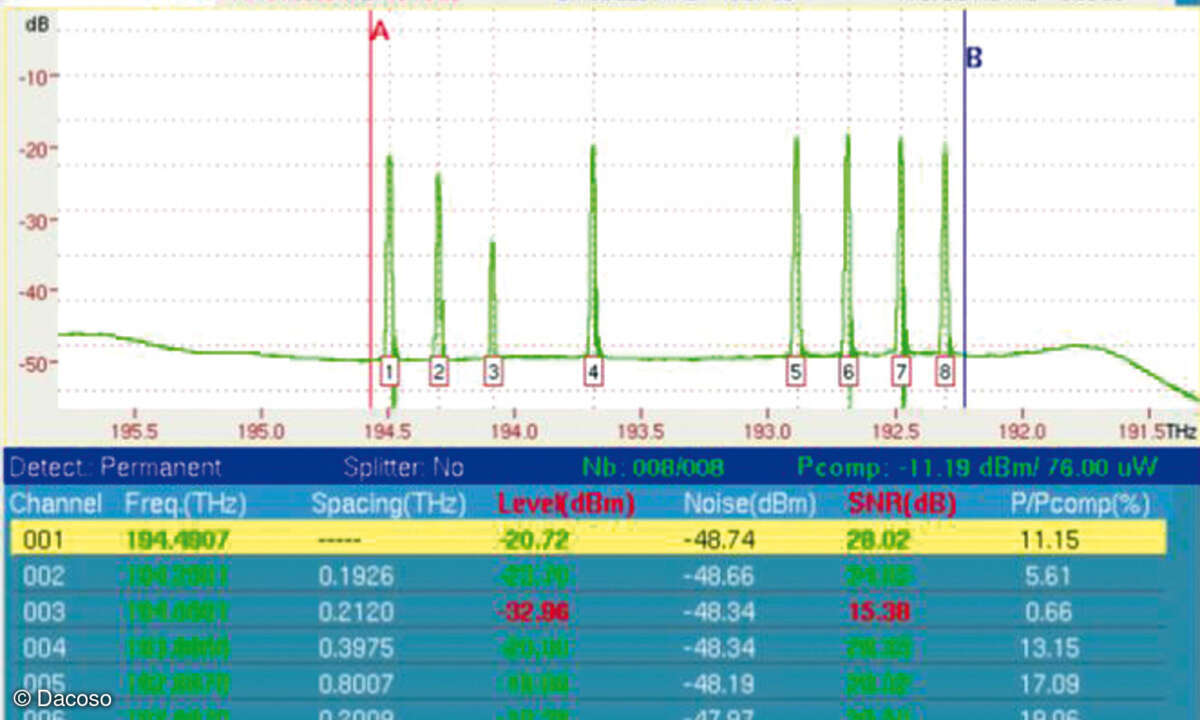Click frequency value 194.4907
1200x720 pixels.
click(x=178, y=540)
